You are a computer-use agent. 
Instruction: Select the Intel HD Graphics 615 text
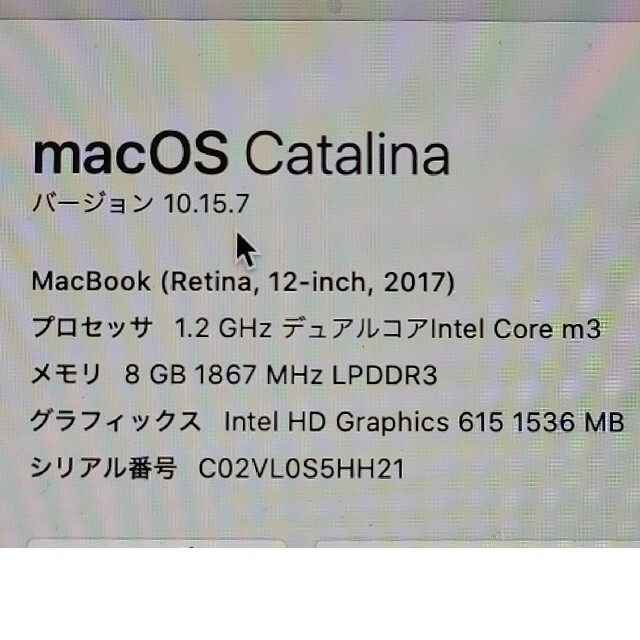(363, 422)
